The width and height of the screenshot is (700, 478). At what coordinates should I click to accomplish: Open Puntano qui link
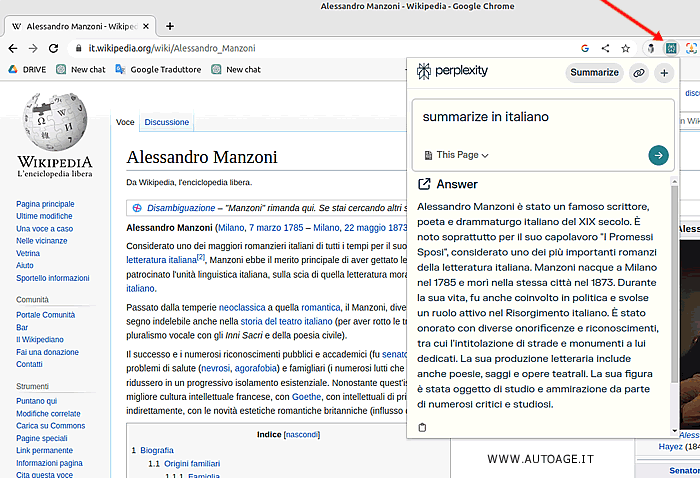37,401
